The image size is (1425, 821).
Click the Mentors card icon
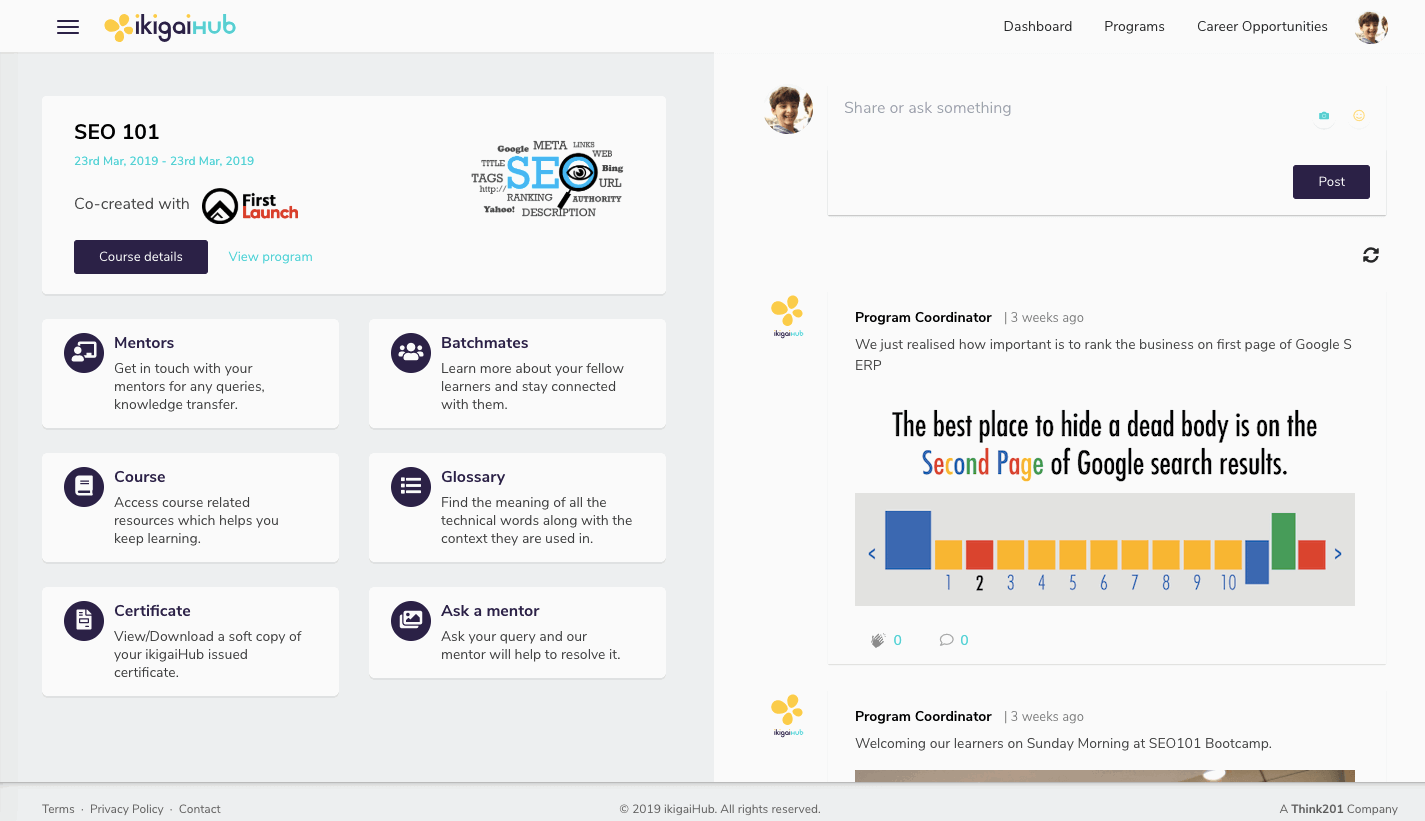[84, 353]
